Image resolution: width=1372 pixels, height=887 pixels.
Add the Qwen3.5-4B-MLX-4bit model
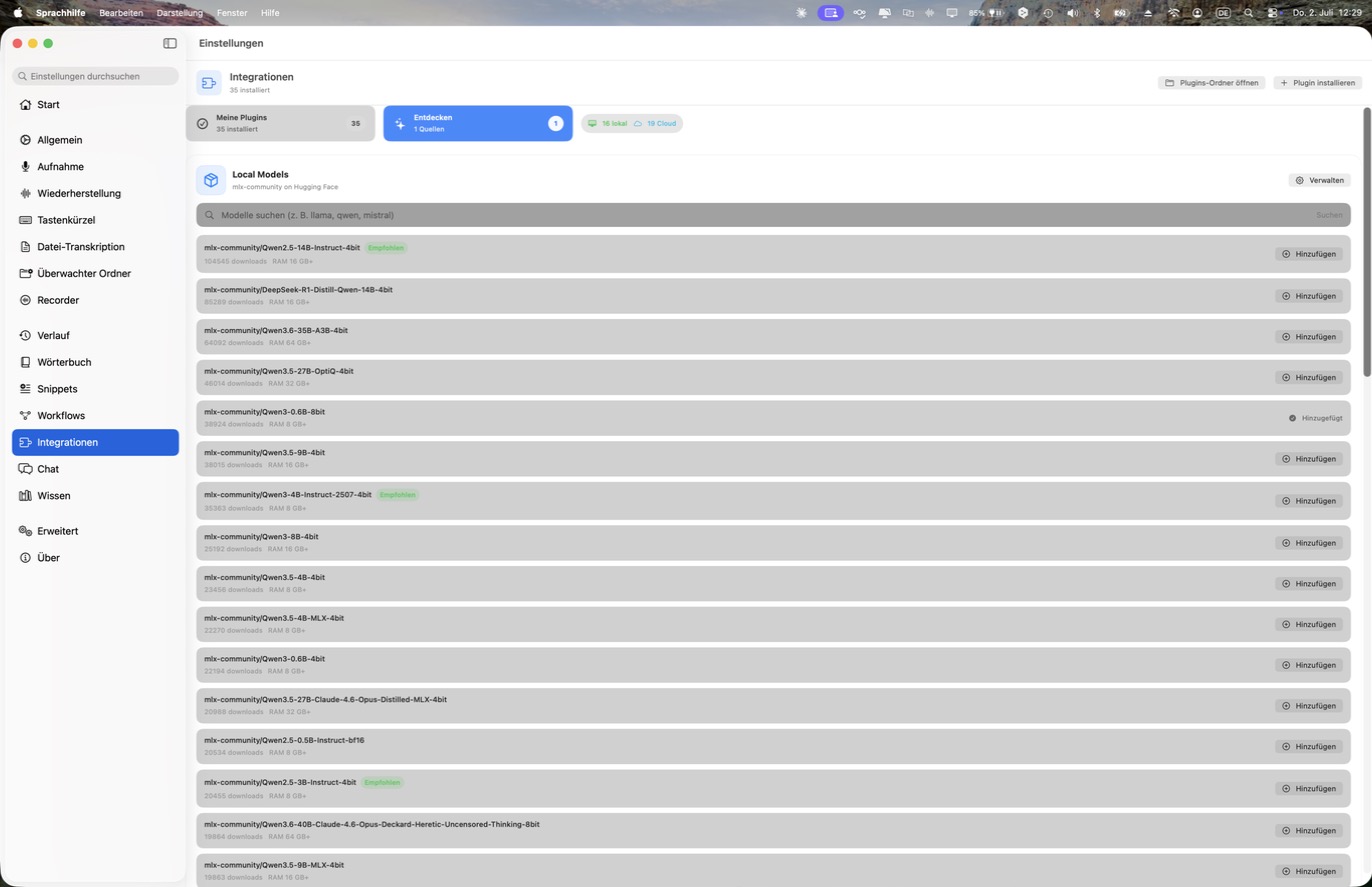(x=1308, y=624)
